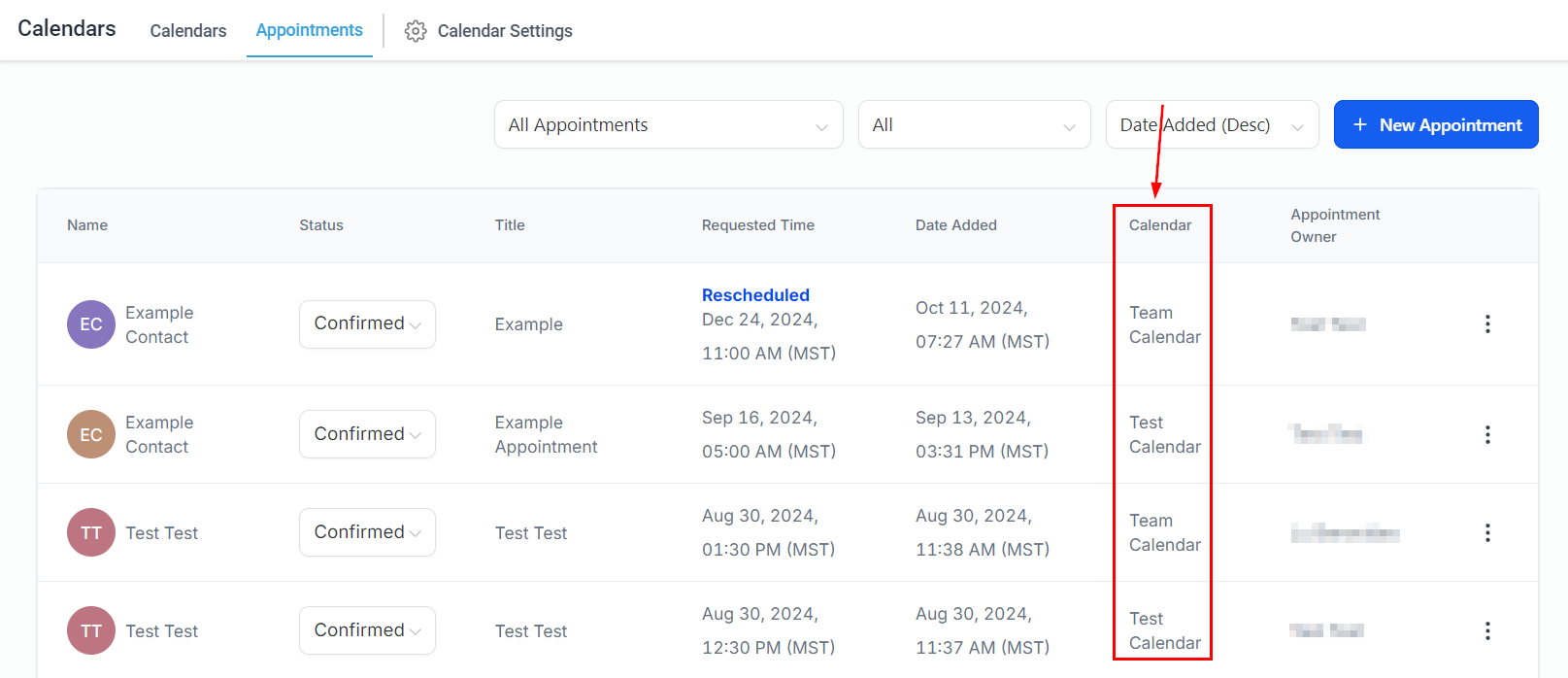Click the brown EC contact avatar

point(91,435)
